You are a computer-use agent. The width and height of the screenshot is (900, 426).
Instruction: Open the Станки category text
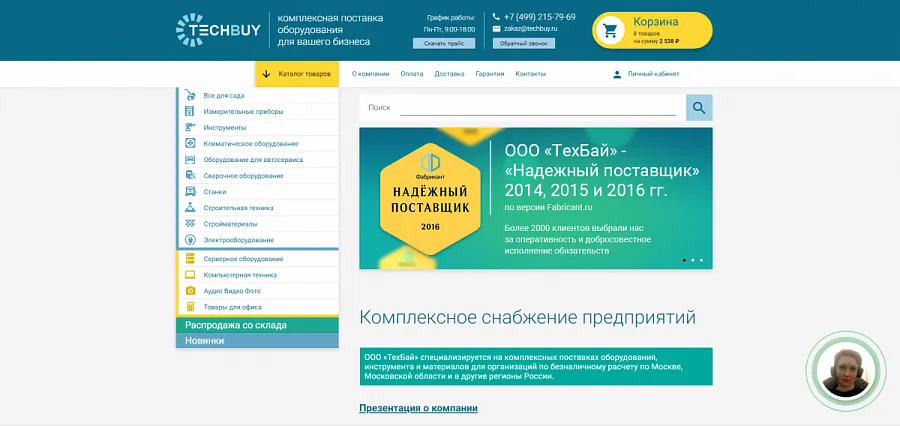coord(215,192)
